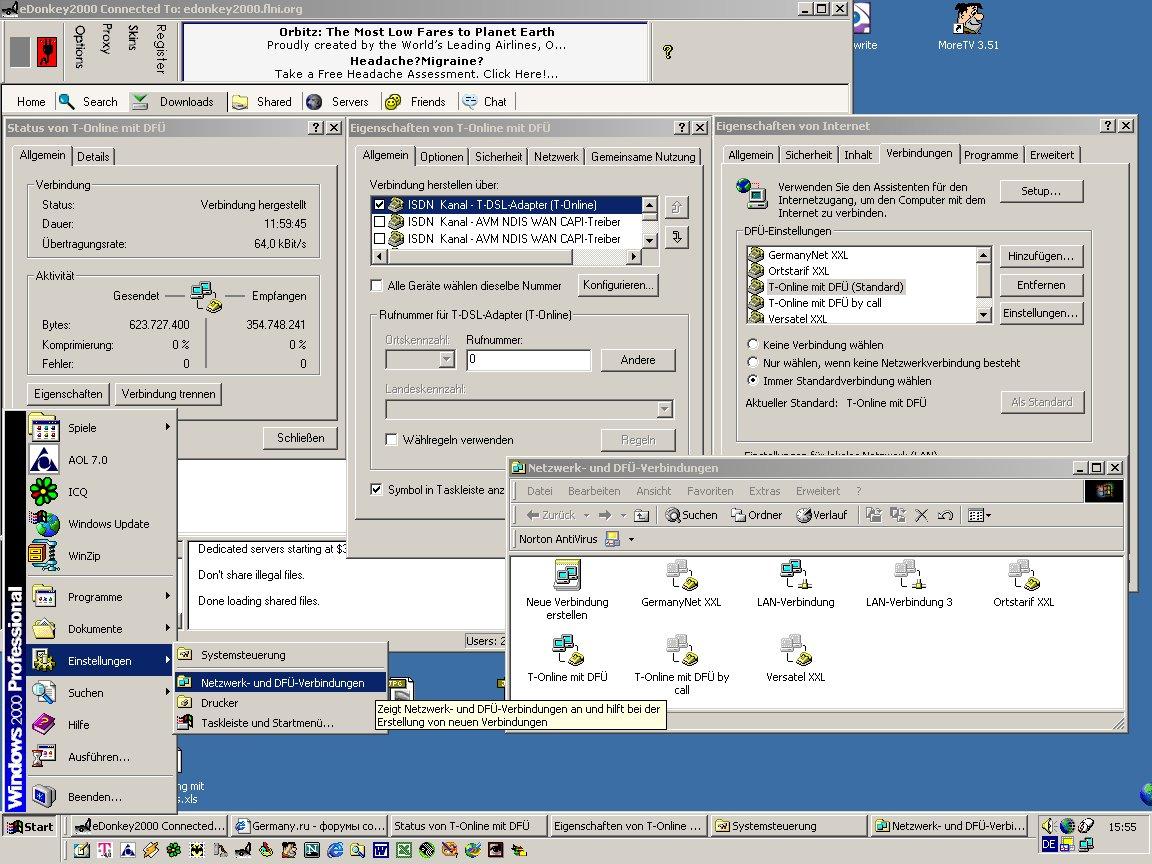
Task: Select Nur wählen, wenn keine Netzwerkverbindung besteht
Action: (752, 362)
